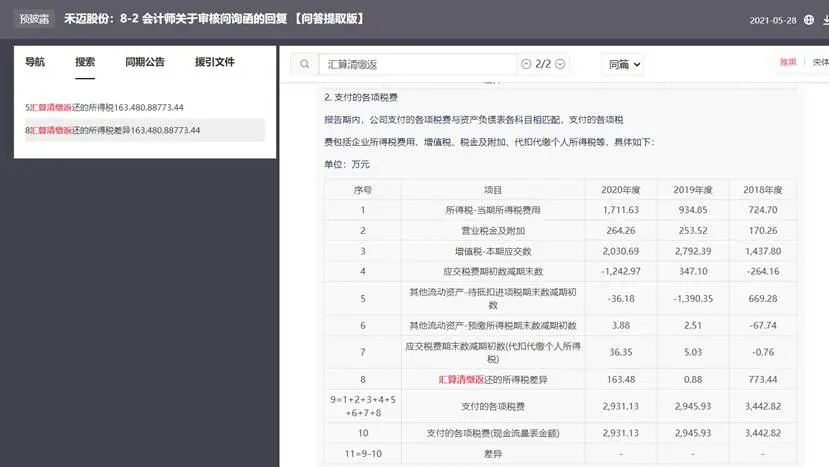Click the value 163.48
The height and width of the screenshot is (467, 829).
point(621,379)
